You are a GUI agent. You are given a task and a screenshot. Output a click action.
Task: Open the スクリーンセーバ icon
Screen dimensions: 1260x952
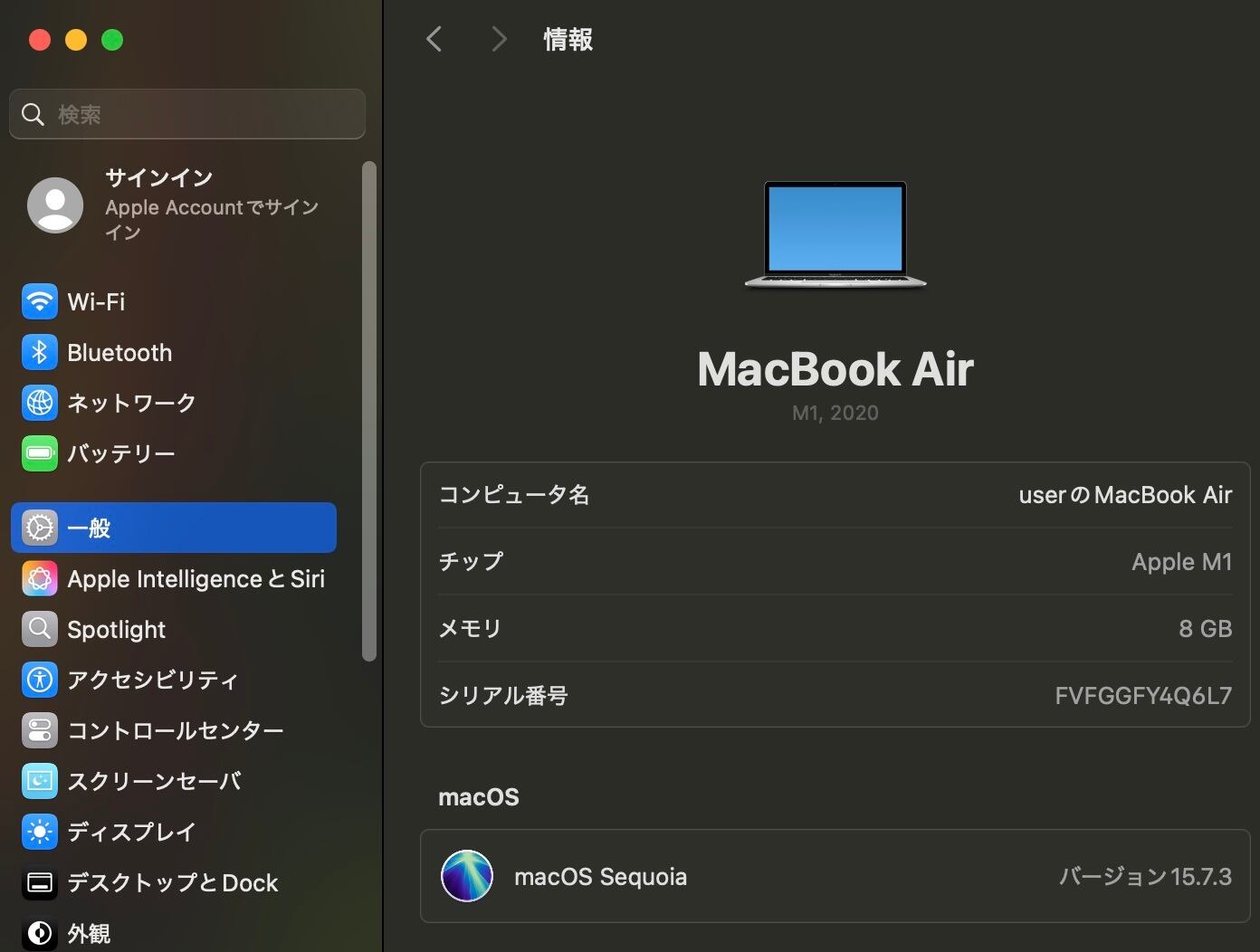40,781
